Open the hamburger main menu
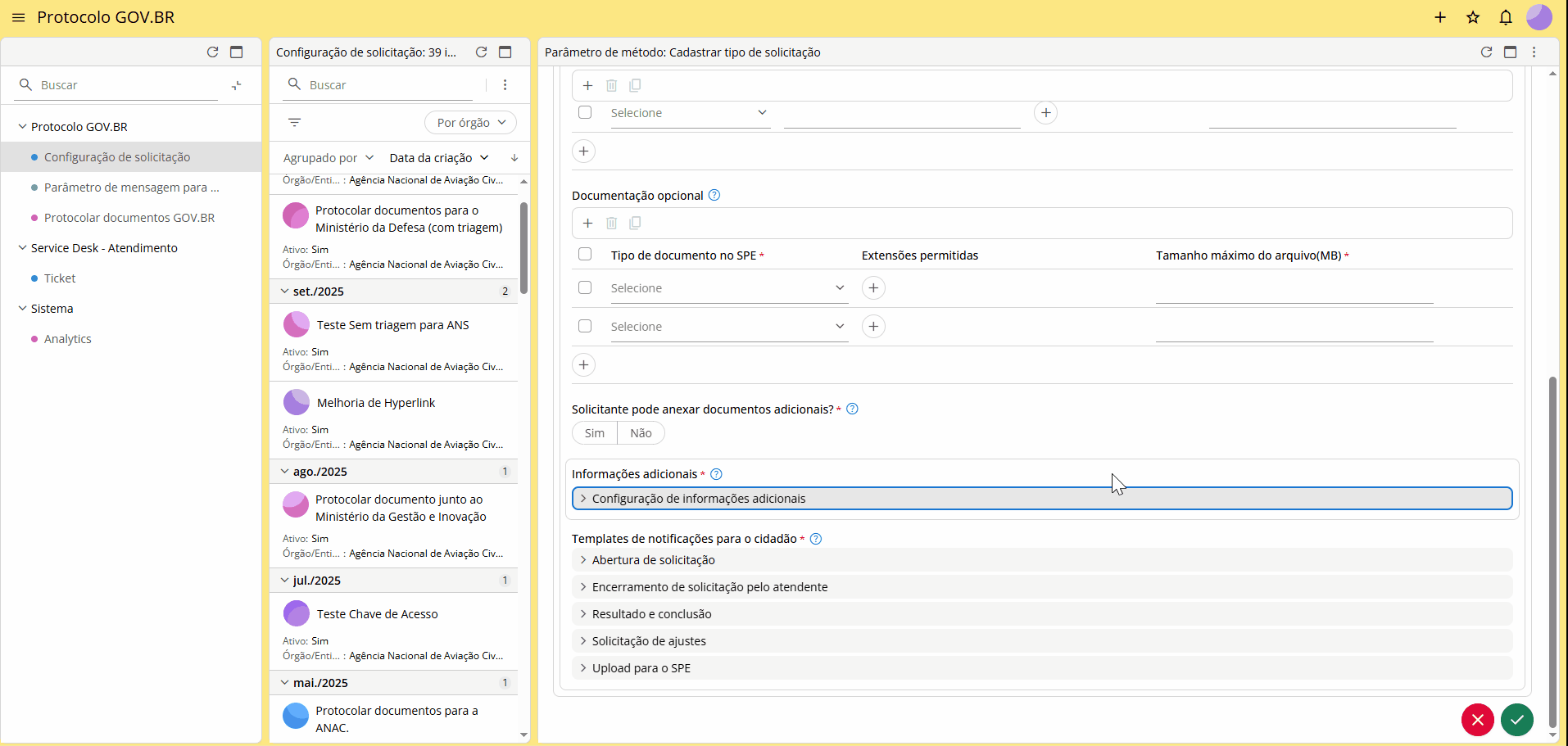 (18, 17)
